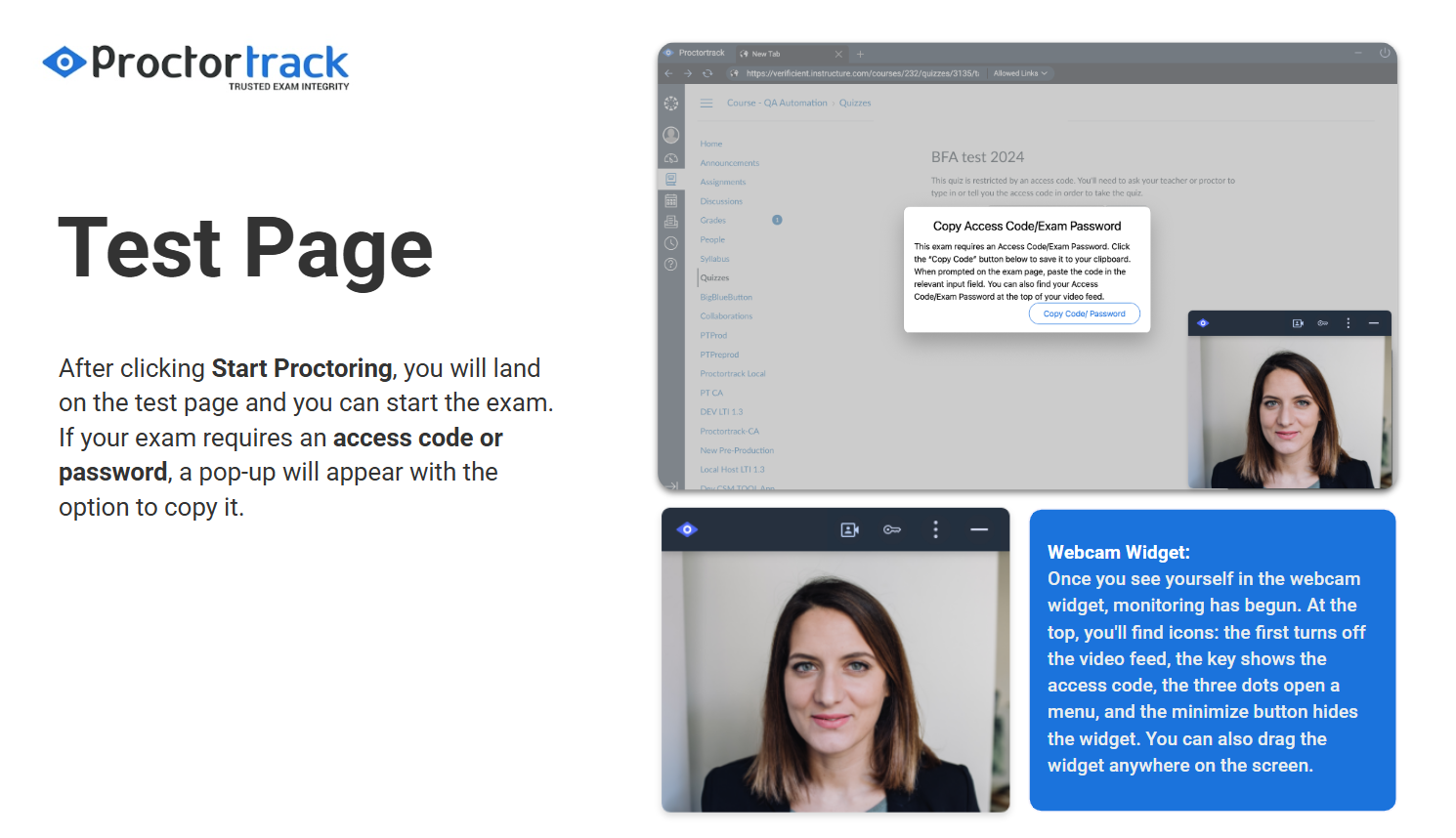Image resolution: width=1456 pixels, height=838 pixels.
Task: Click the key icon in the enlarged widget
Action: point(892,529)
